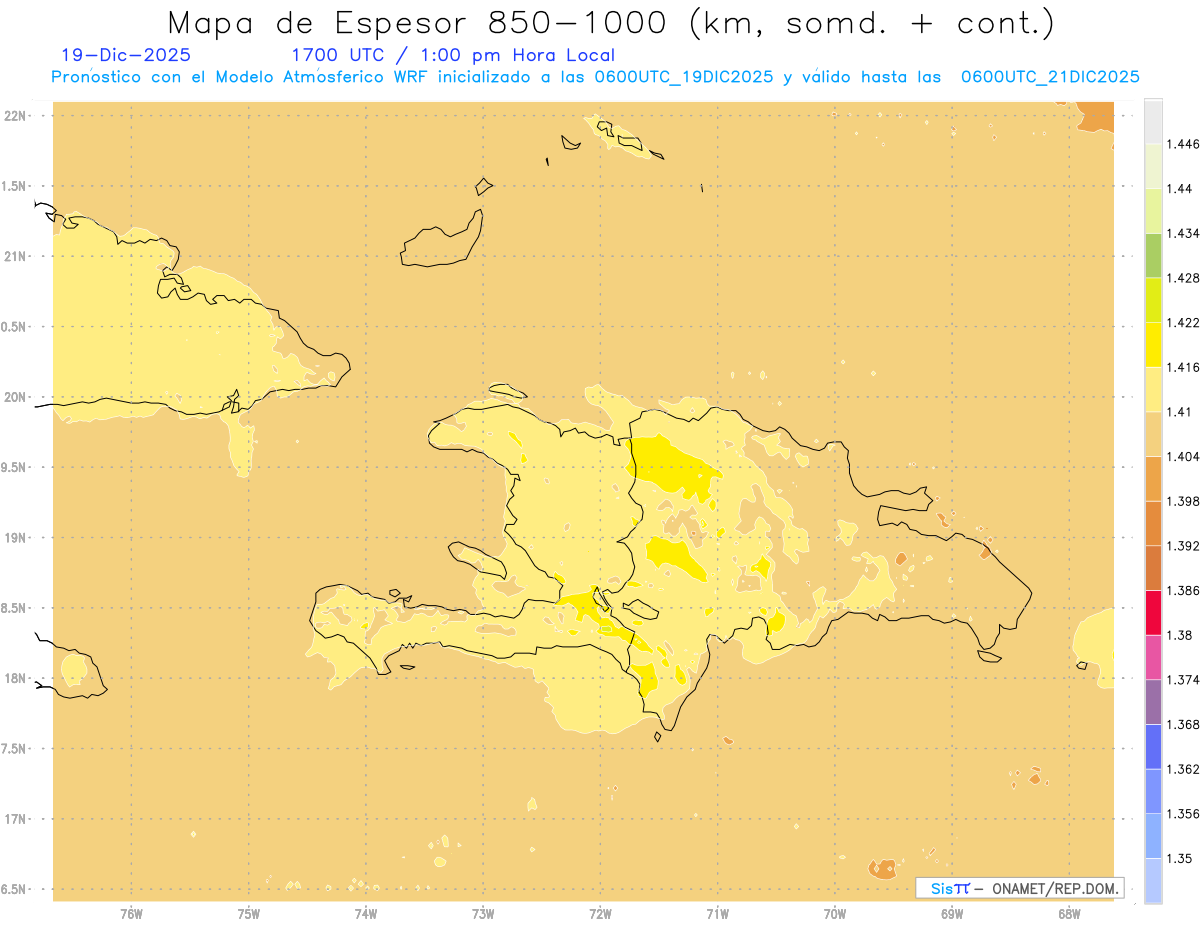Viewport: 1200px width, 927px height.
Task: Click the '21N' latitude label
Action: coord(17,256)
